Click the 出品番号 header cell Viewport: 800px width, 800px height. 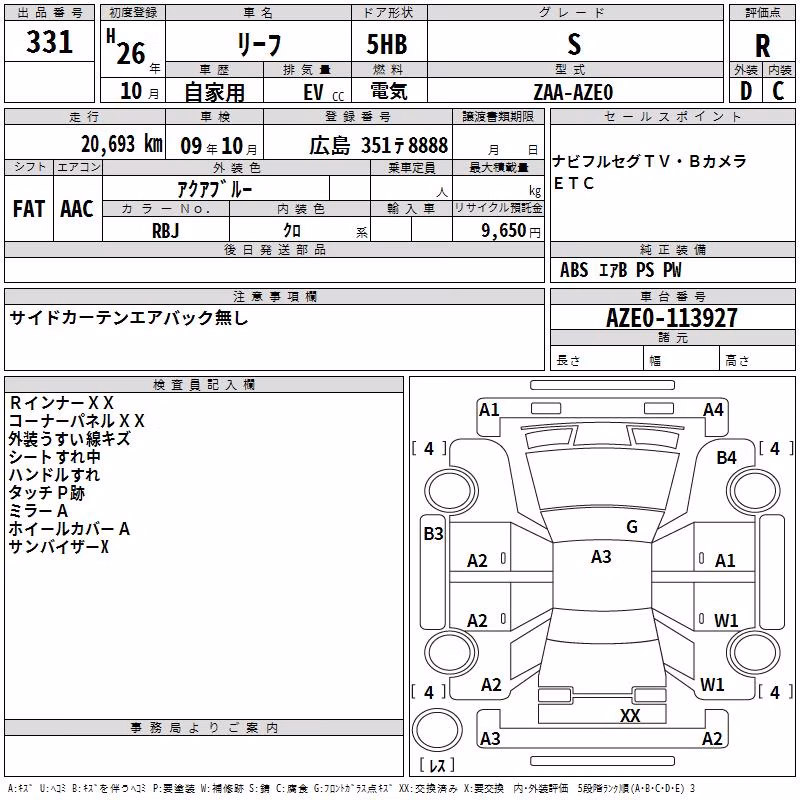(x=49, y=13)
